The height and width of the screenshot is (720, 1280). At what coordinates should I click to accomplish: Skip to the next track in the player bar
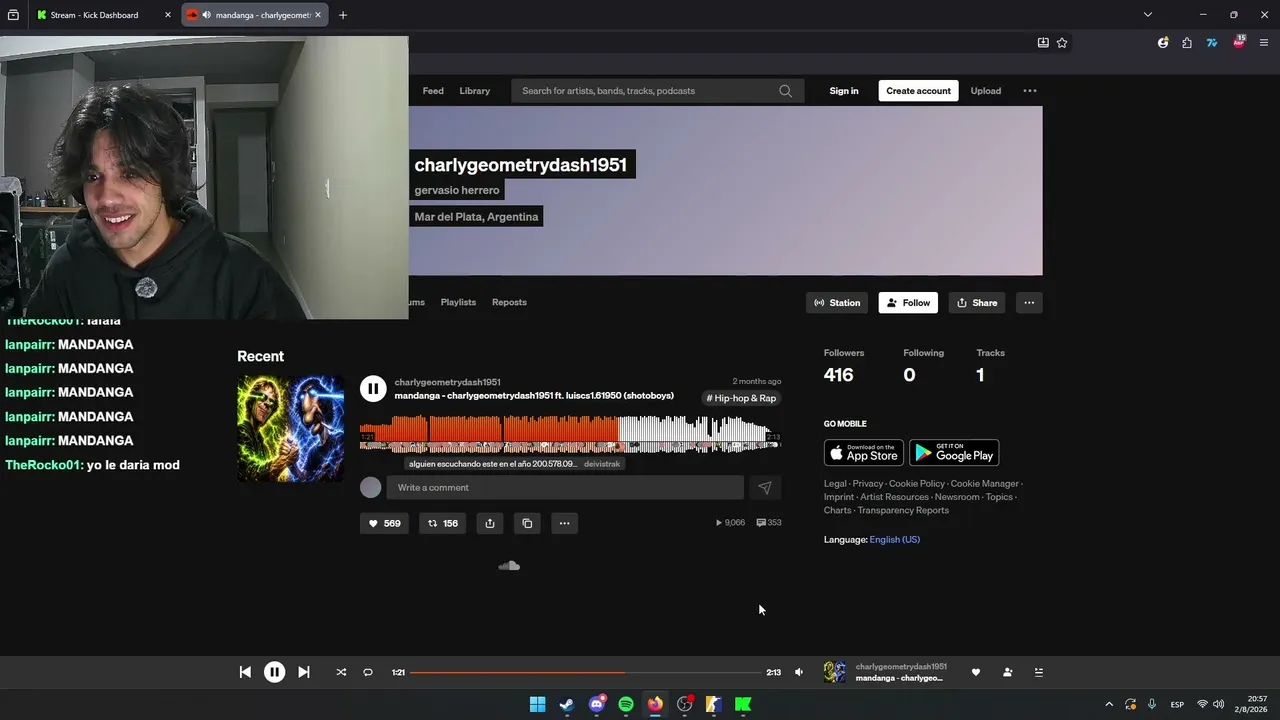(304, 672)
